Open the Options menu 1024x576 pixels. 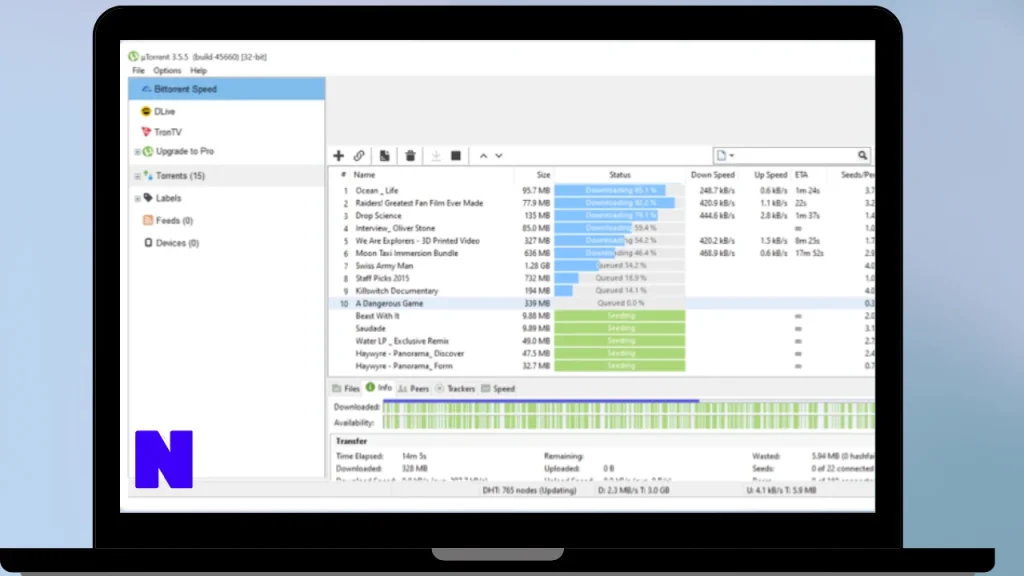167,71
